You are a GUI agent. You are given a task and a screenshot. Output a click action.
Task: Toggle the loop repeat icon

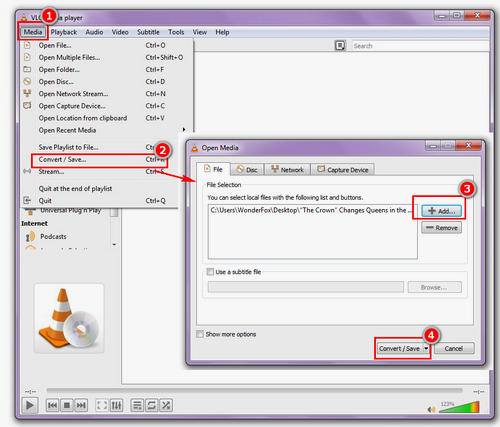151,405
